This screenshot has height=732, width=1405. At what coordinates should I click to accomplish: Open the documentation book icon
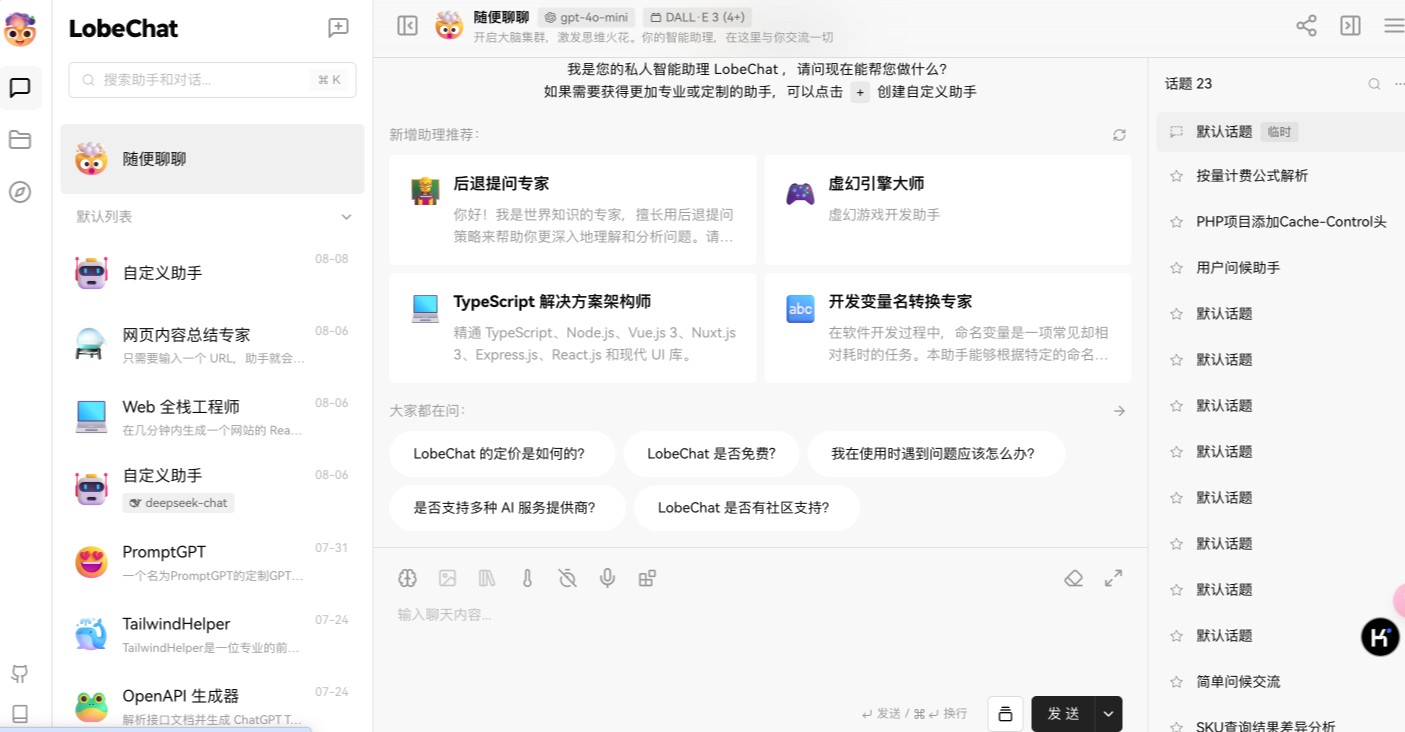20,713
